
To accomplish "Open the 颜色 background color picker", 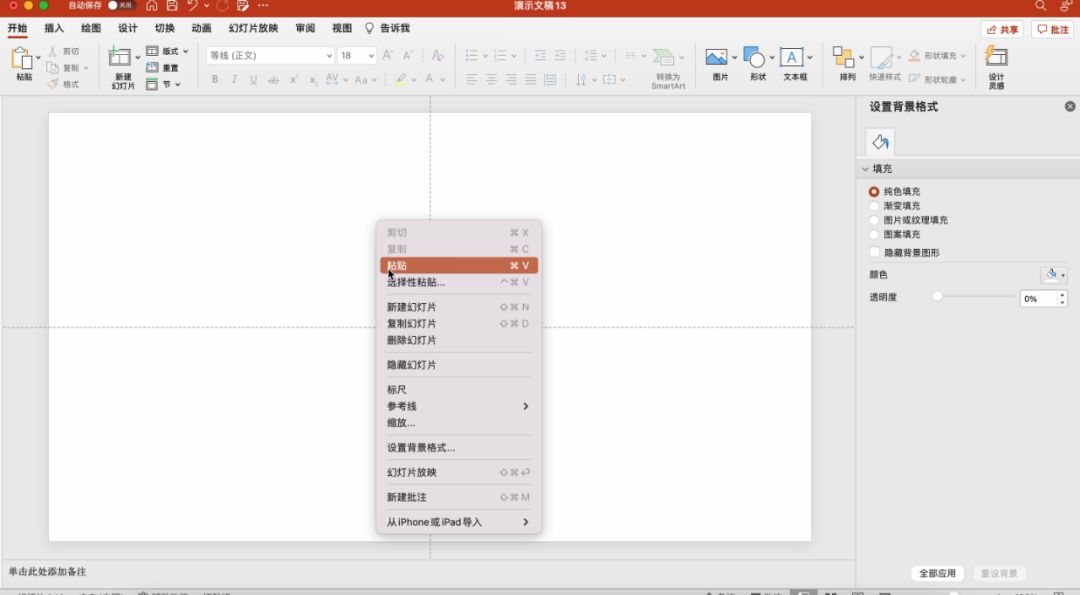I will click(x=1054, y=273).
